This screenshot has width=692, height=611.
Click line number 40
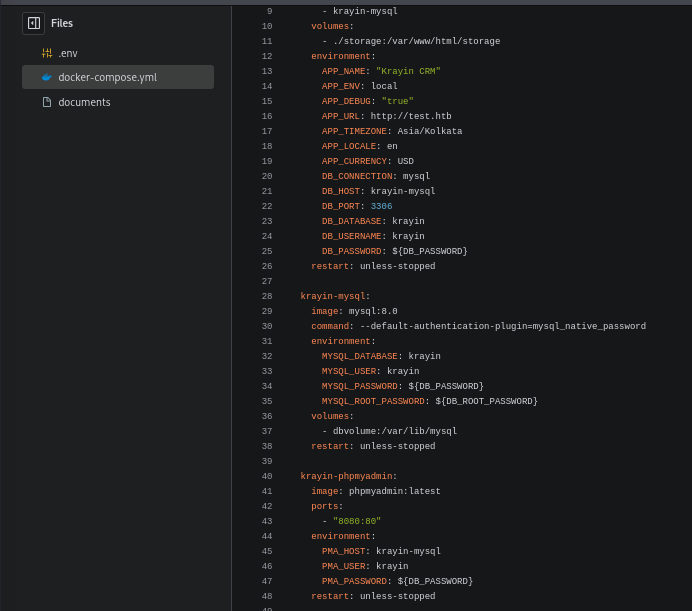coord(267,476)
